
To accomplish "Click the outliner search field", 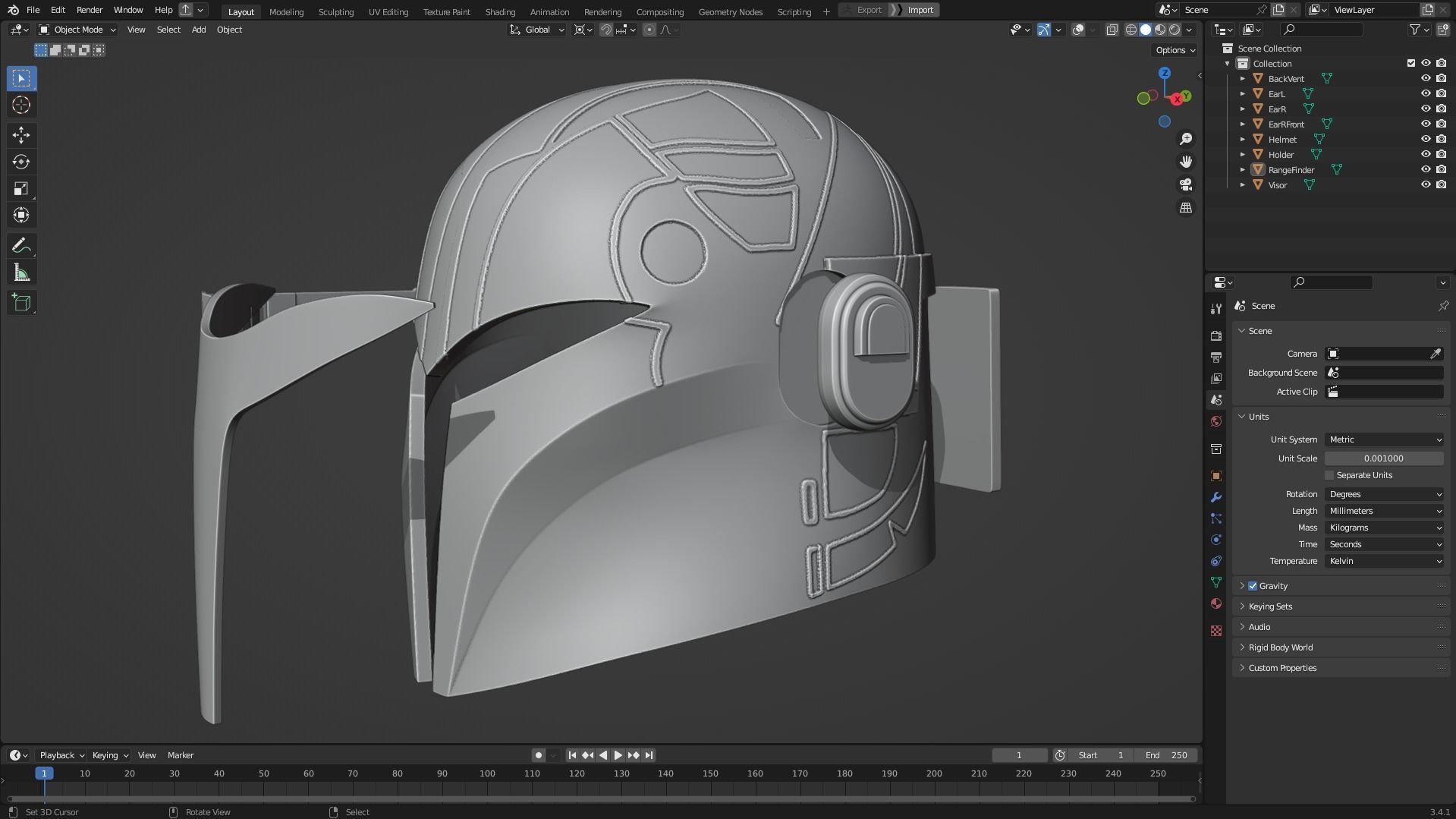I will (1321, 30).
